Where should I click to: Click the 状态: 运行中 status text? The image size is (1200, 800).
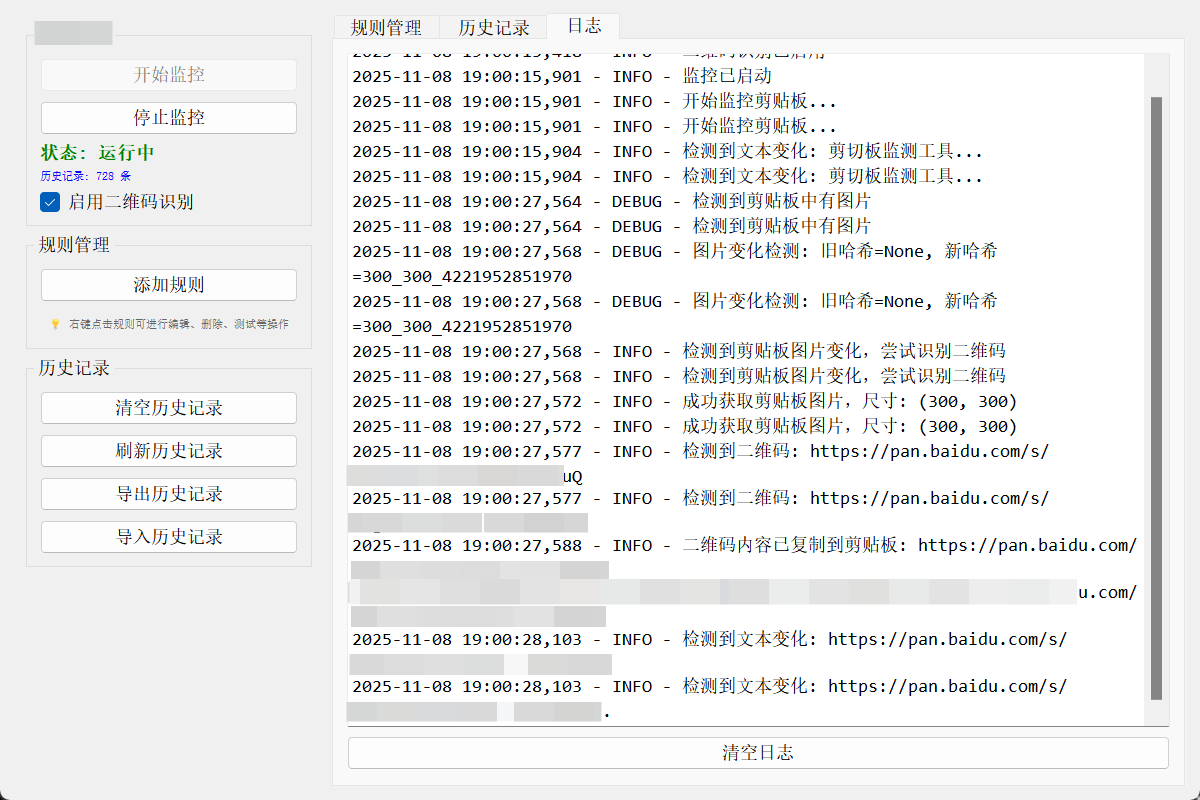[97, 153]
